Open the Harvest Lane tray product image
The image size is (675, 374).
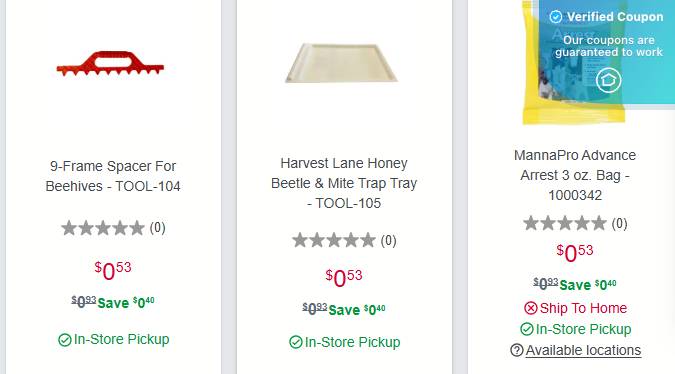tap(341, 63)
